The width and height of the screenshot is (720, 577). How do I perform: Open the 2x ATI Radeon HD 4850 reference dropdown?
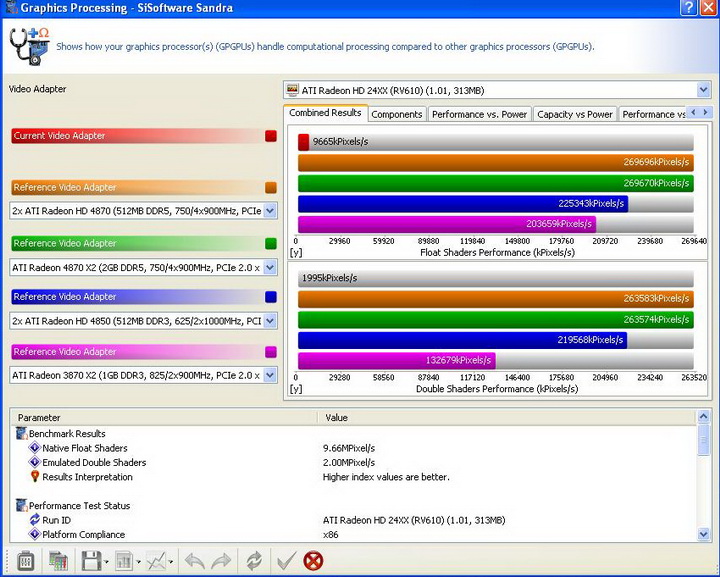270,320
